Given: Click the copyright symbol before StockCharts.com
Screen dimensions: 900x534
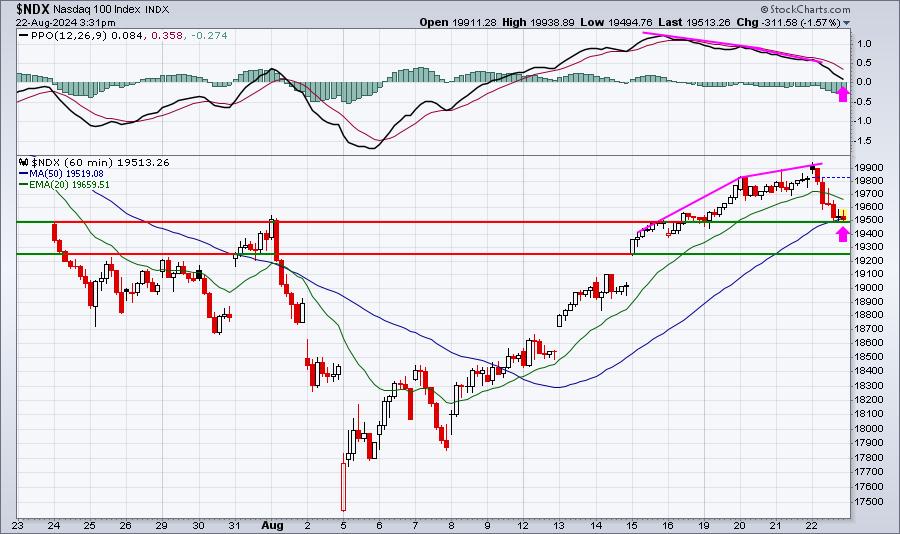Looking at the screenshot, I should coord(764,9).
